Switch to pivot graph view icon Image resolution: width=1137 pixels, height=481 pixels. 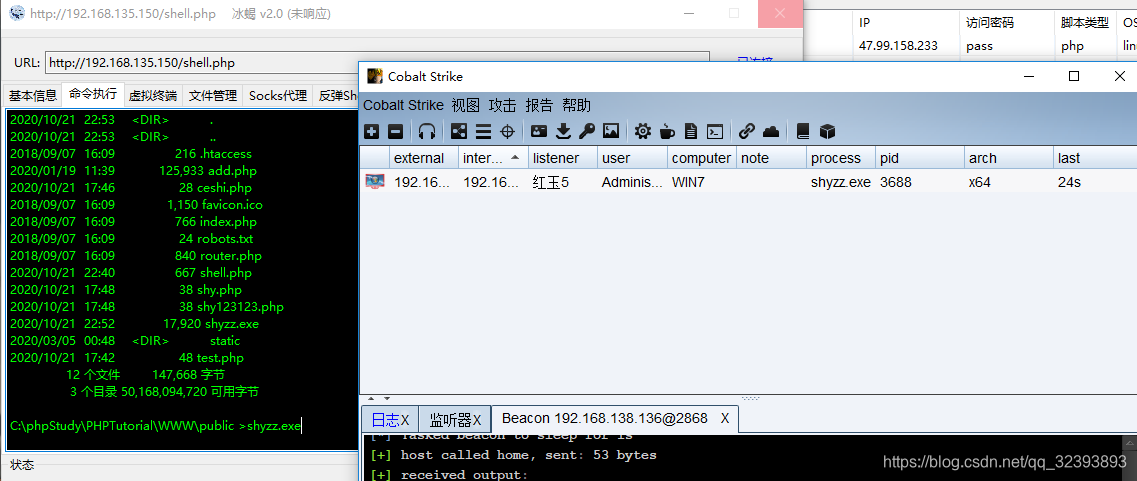pyautogui.click(x=459, y=131)
